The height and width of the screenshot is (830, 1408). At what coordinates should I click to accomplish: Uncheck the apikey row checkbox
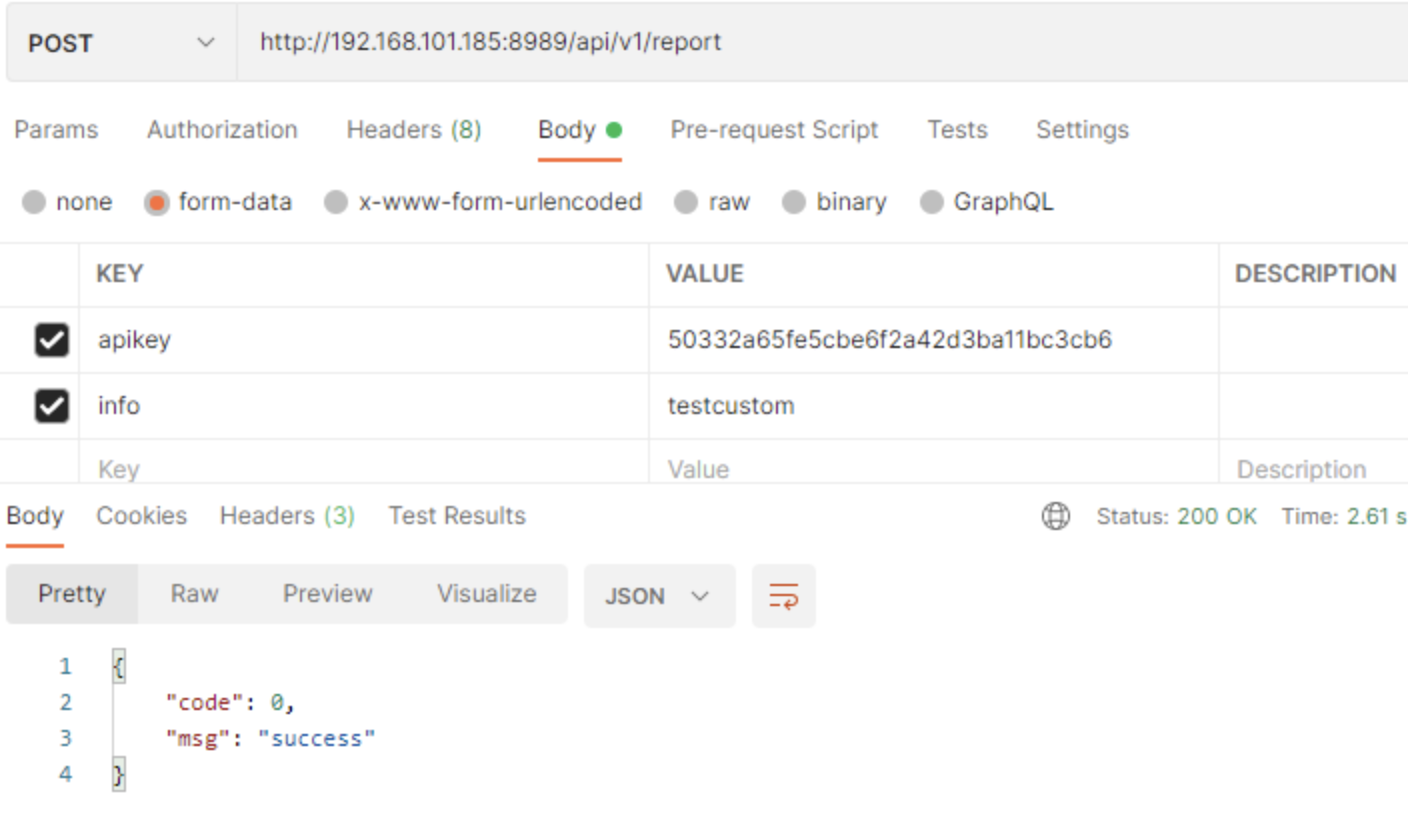click(51, 340)
